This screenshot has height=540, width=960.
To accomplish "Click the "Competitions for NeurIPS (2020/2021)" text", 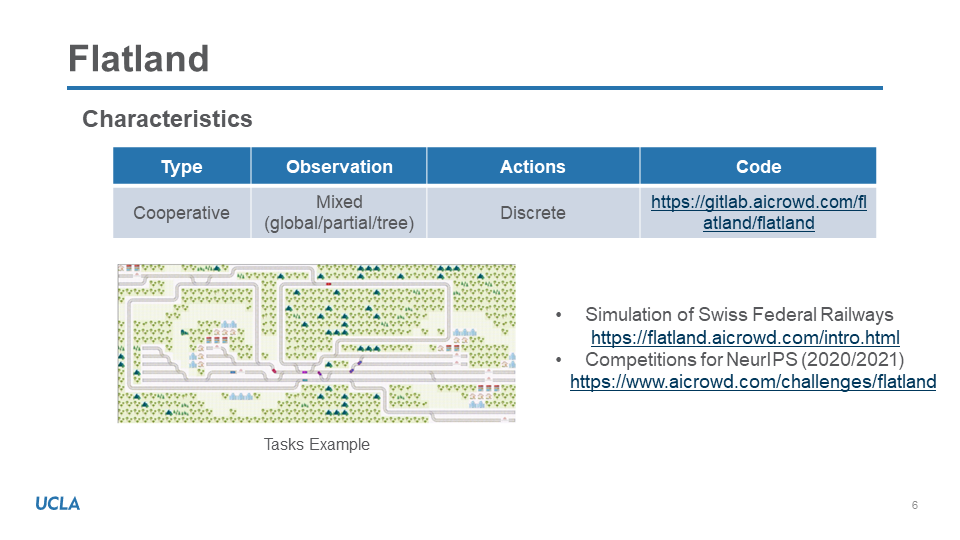I will [x=744, y=359].
